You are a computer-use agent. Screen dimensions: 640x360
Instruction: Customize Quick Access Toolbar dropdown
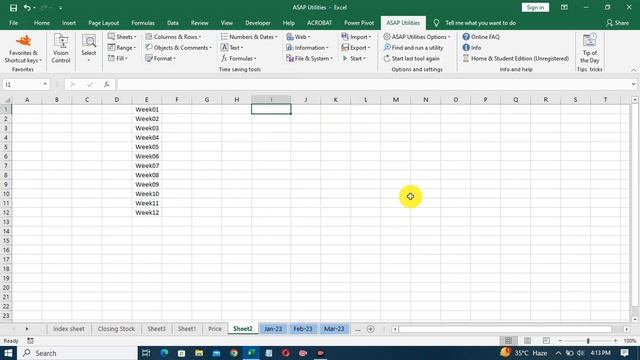point(60,7)
